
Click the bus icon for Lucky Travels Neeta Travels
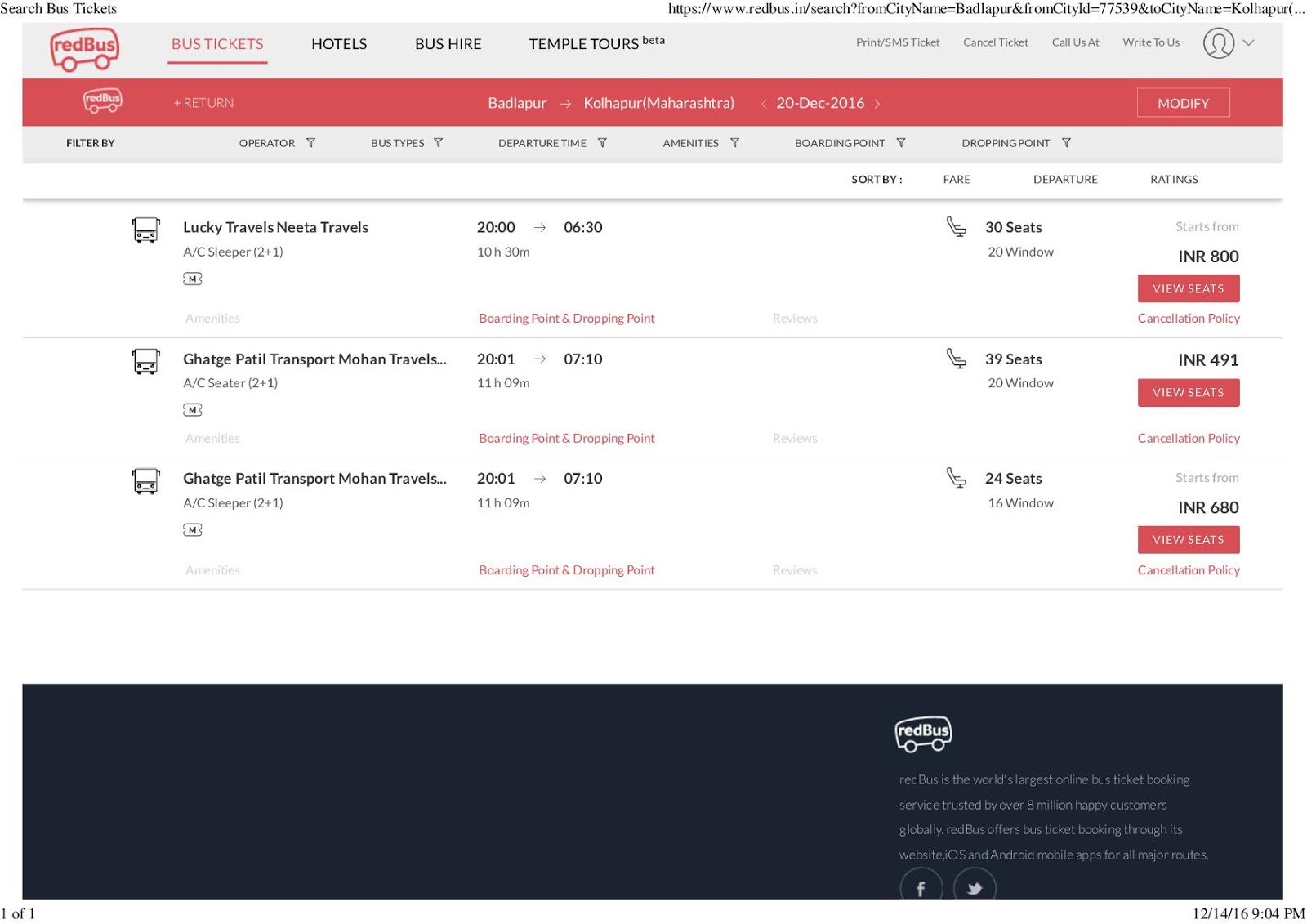tap(146, 230)
